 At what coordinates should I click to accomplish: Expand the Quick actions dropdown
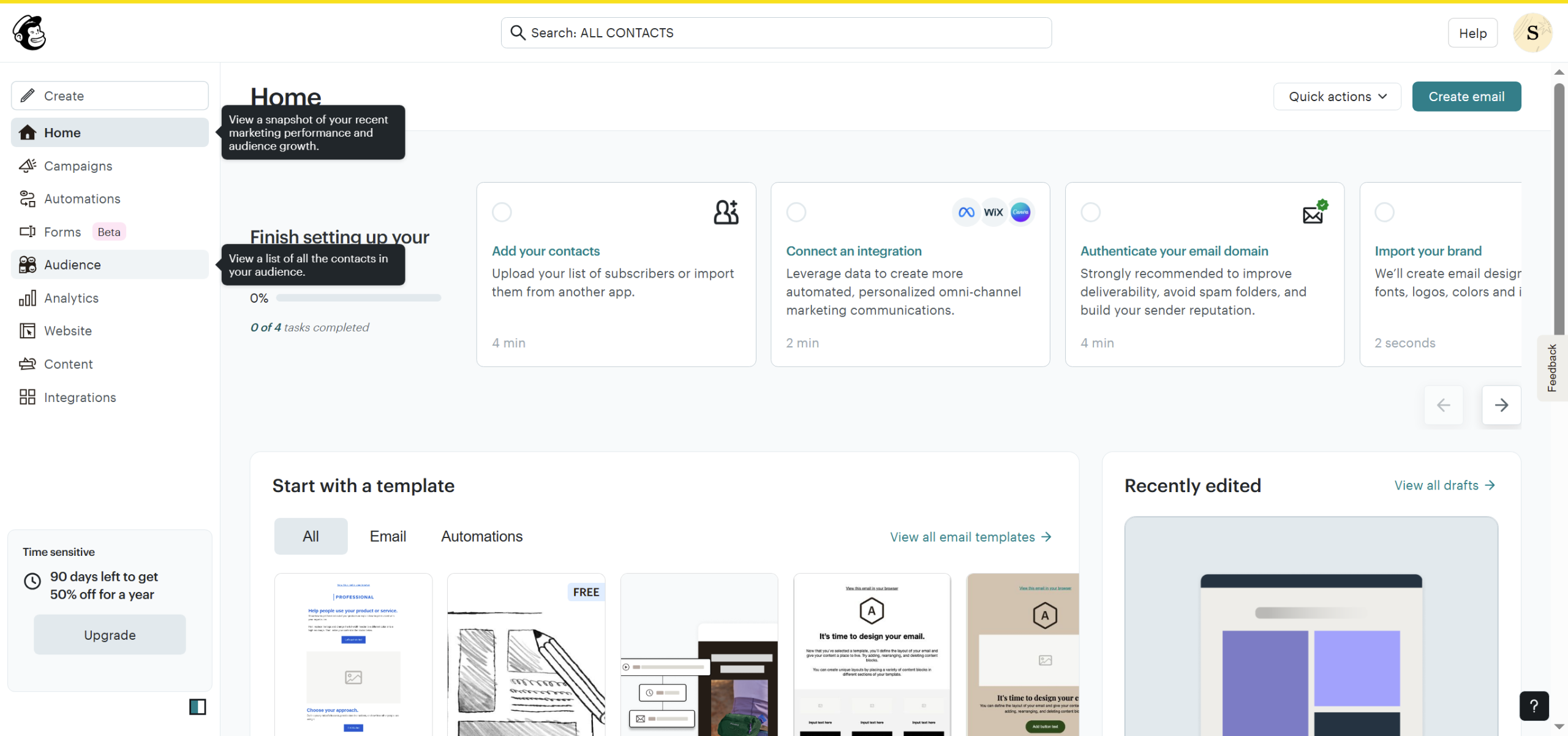pos(1336,97)
